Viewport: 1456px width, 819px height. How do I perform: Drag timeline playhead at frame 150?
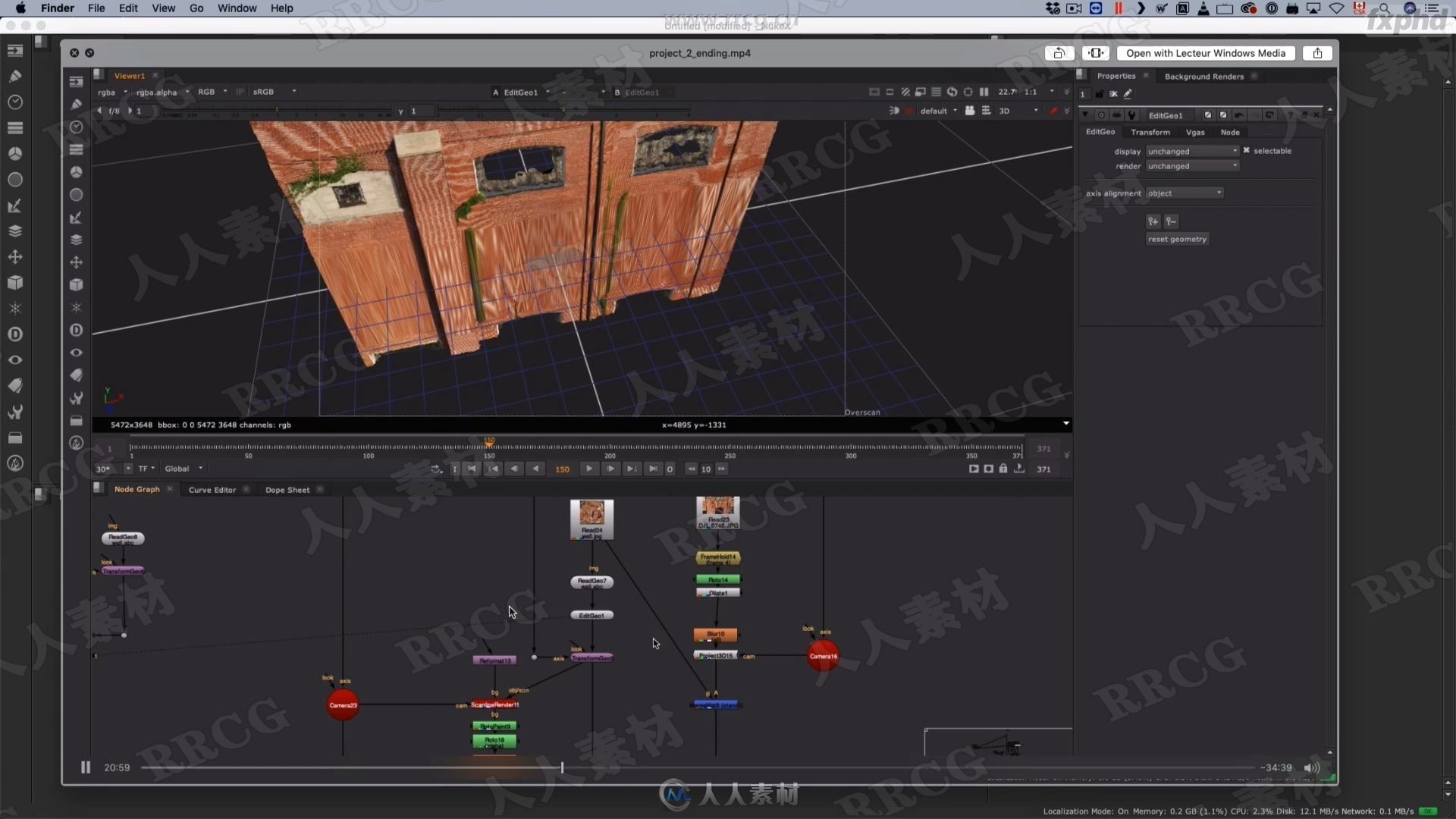(487, 445)
